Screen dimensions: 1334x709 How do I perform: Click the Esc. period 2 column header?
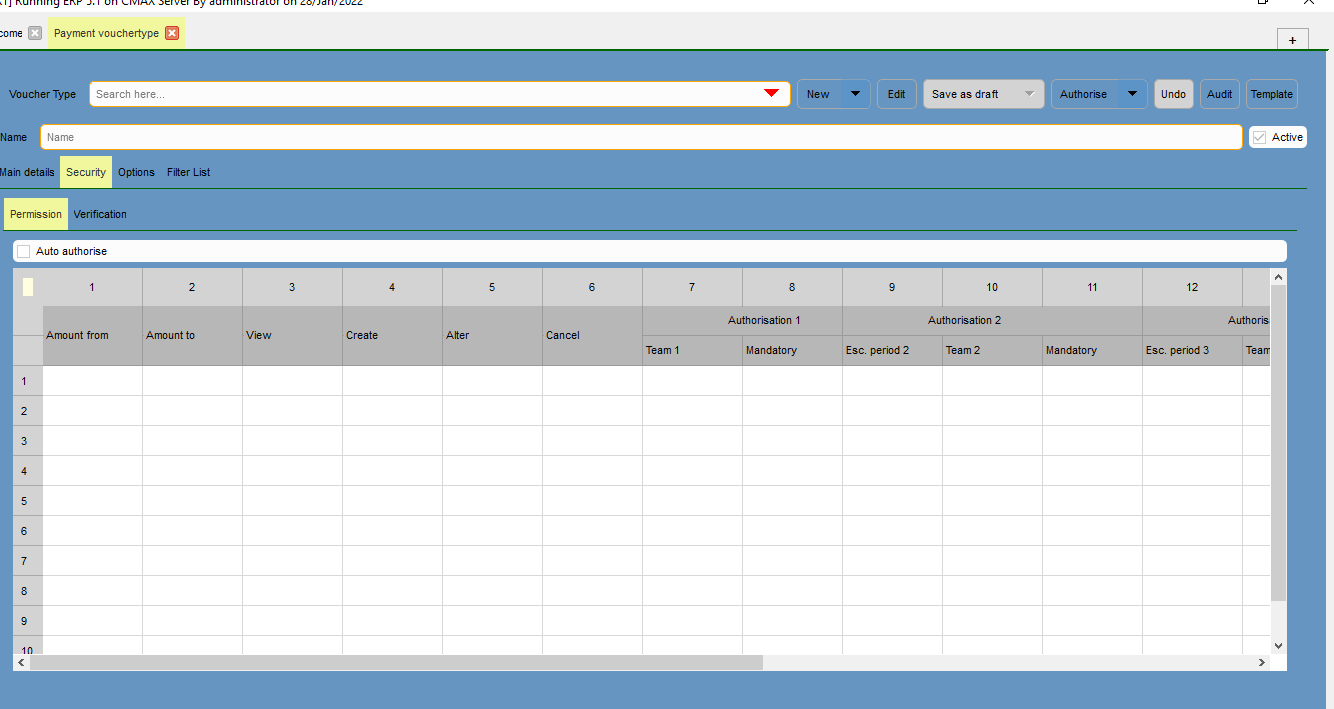(x=892, y=350)
